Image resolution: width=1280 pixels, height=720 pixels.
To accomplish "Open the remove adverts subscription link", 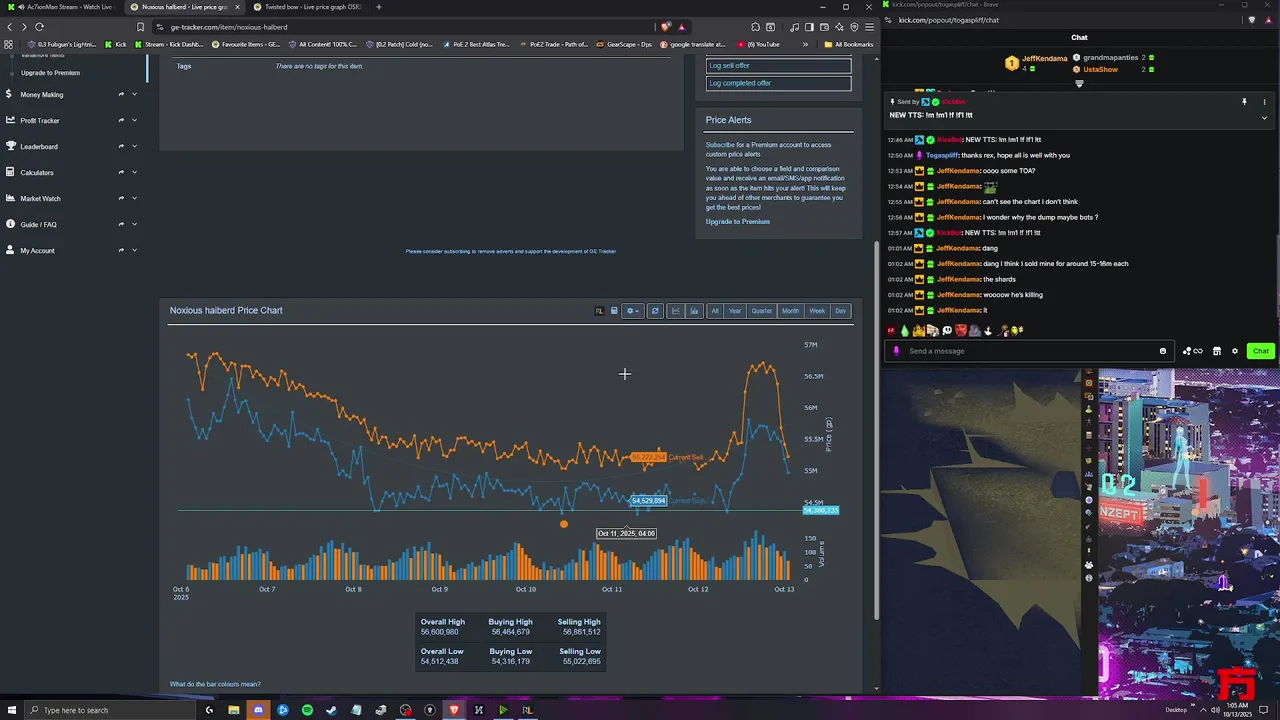I will pos(510,251).
